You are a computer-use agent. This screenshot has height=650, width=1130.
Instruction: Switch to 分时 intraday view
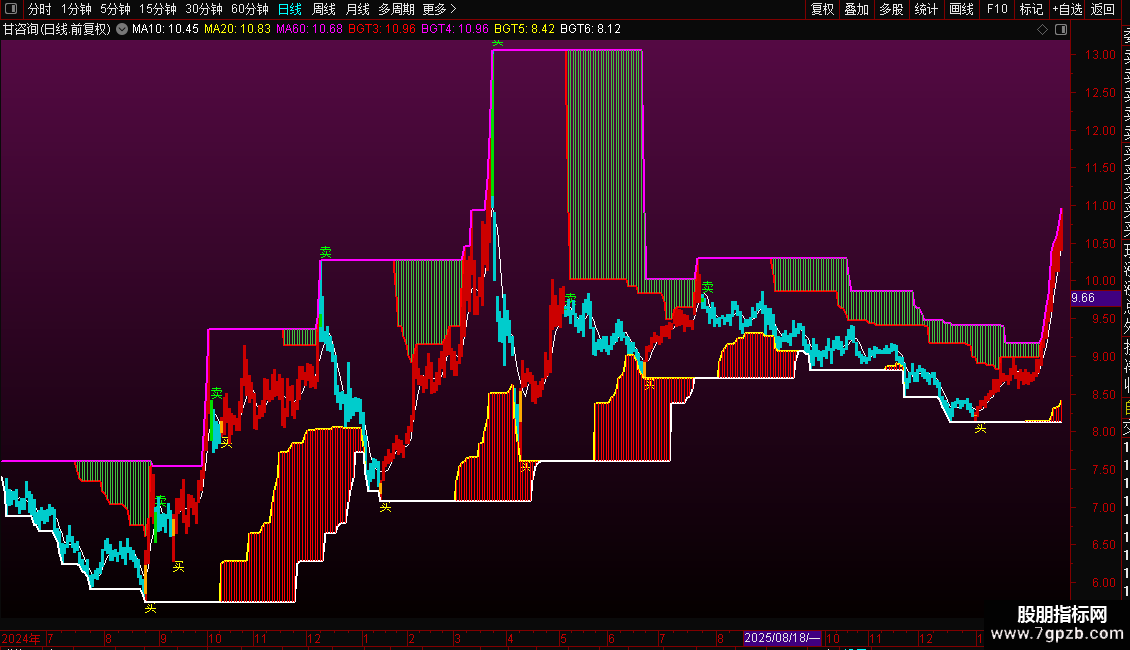click(40, 9)
